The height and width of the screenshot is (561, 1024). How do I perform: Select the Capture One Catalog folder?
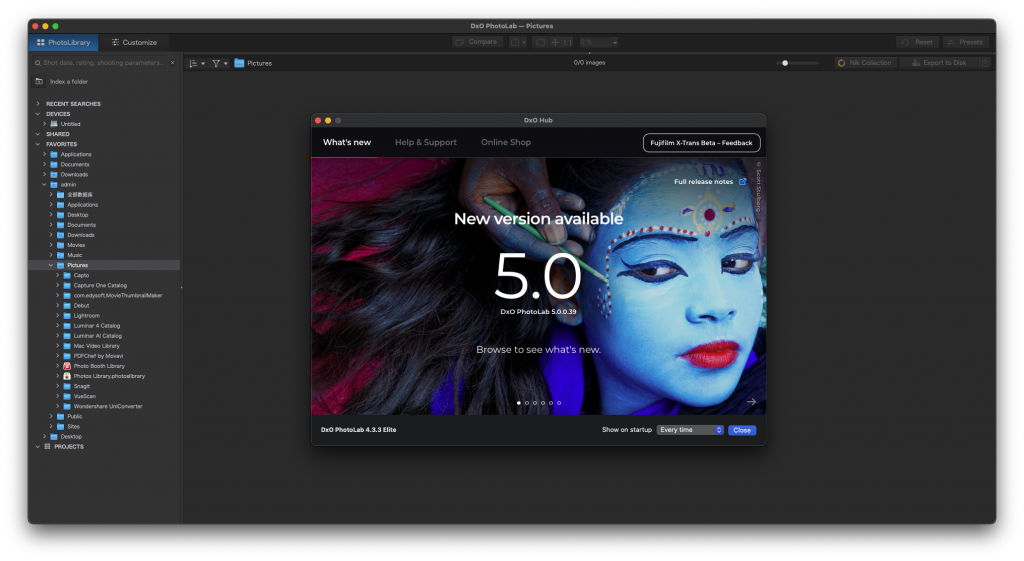pyautogui.click(x=100, y=285)
